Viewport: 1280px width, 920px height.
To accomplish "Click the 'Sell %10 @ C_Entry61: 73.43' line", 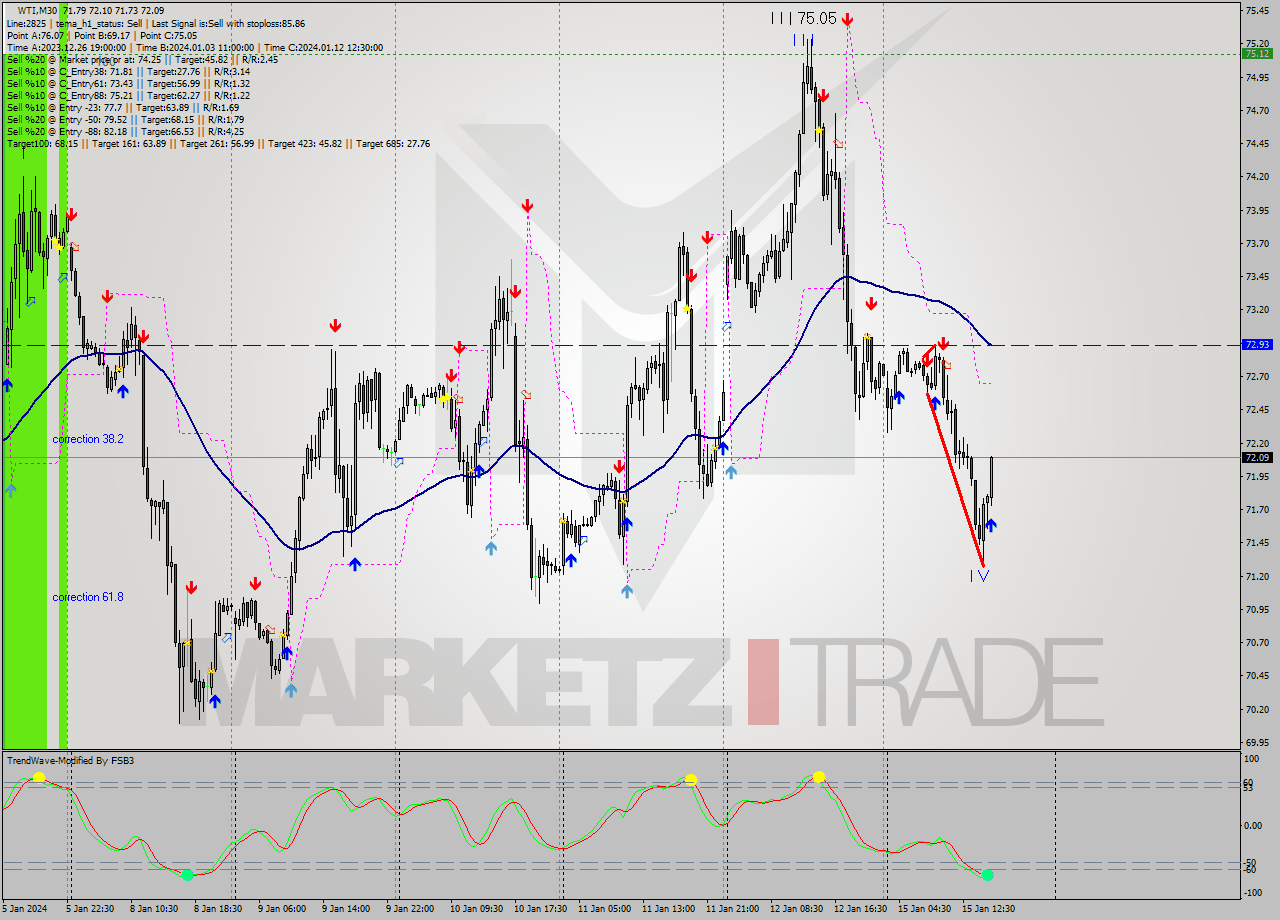I will tap(128, 83).
